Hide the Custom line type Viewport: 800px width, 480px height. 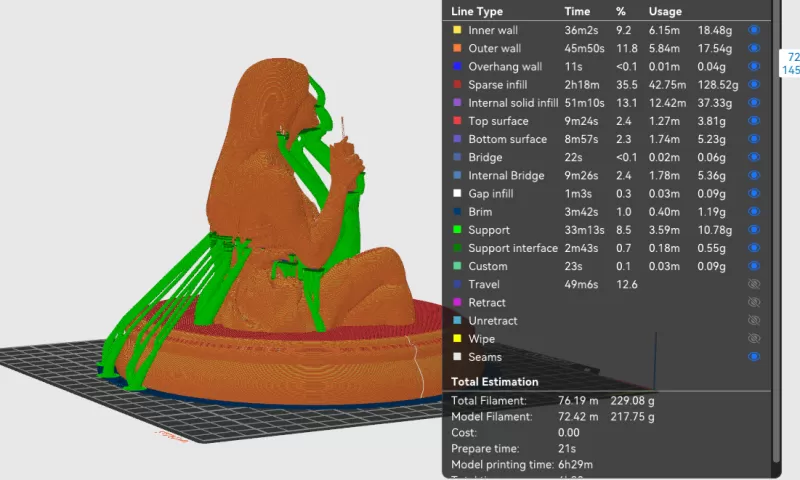tap(754, 266)
